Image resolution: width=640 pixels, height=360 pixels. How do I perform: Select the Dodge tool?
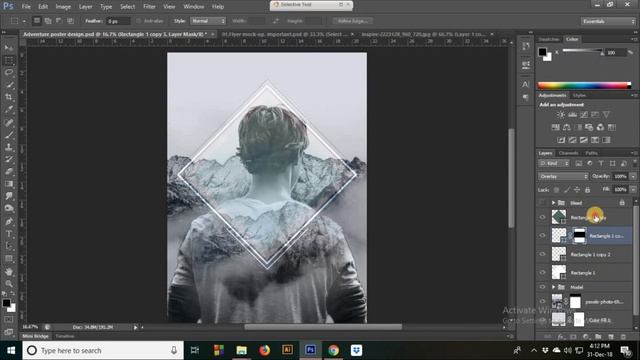pyautogui.click(x=9, y=208)
